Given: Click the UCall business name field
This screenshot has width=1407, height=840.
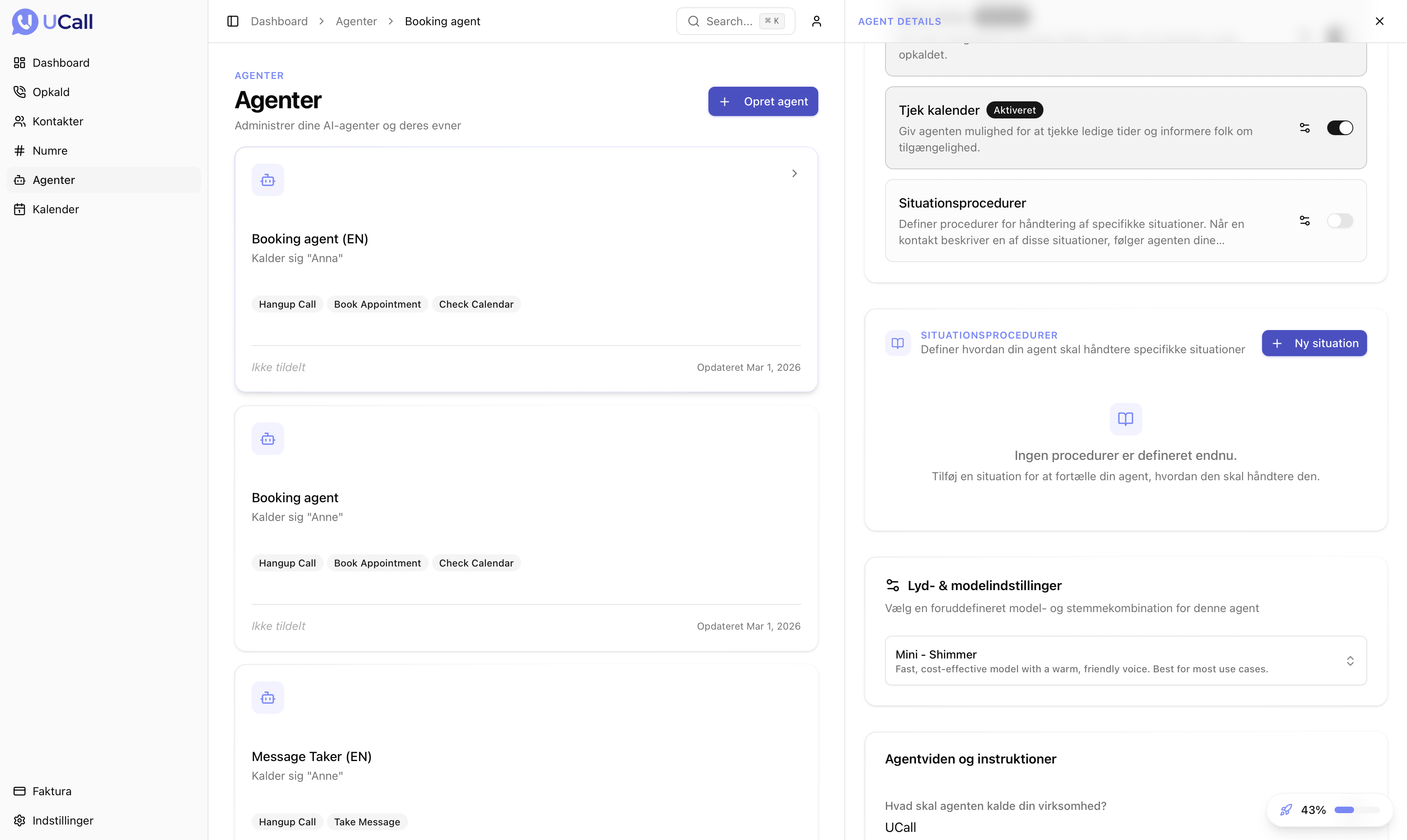Looking at the screenshot, I should pyautogui.click(x=900, y=827).
